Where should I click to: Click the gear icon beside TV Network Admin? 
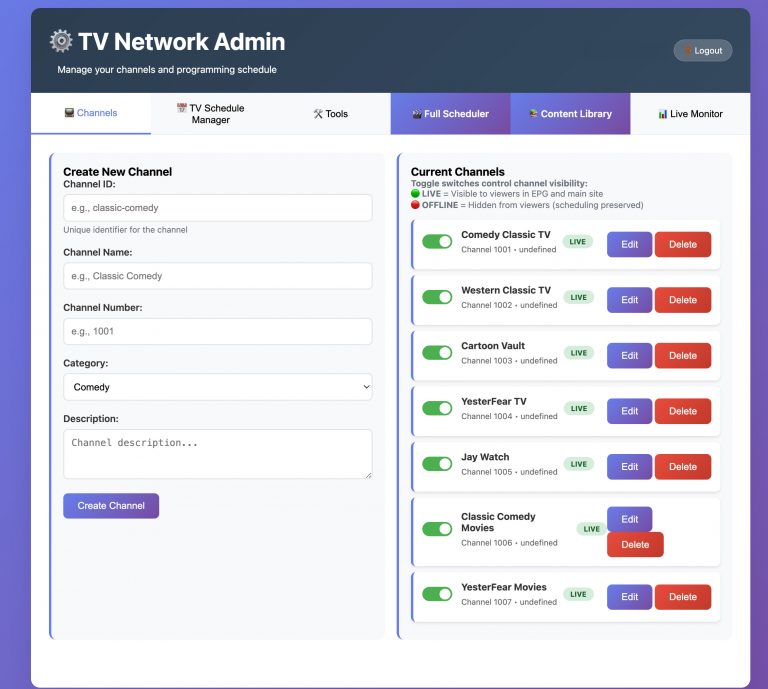[61, 41]
